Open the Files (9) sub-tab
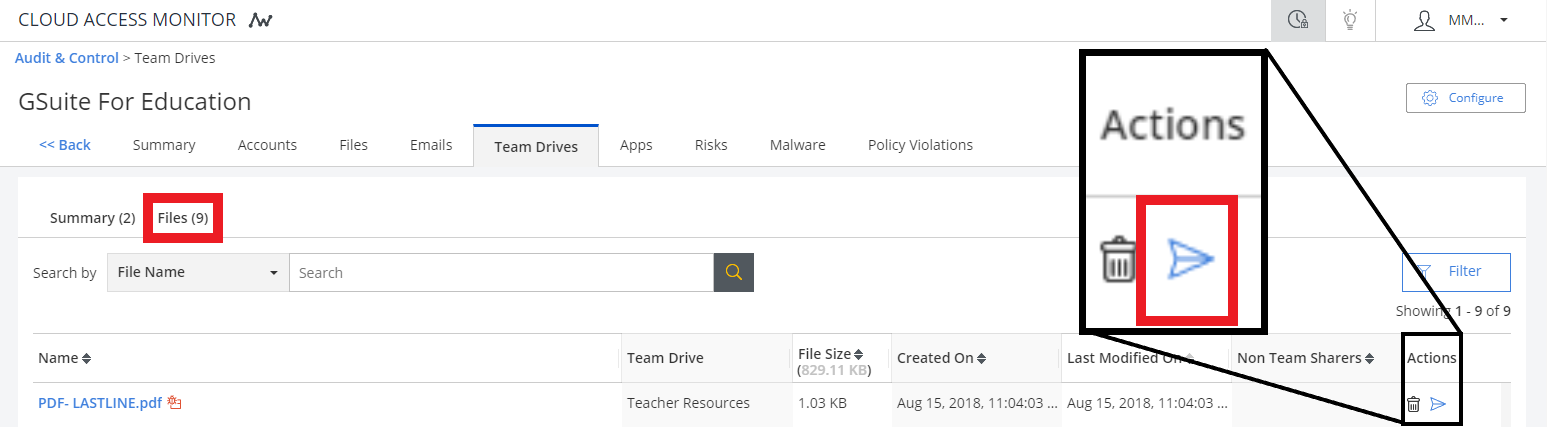The width and height of the screenshot is (1547, 427). click(x=183, y=218)
